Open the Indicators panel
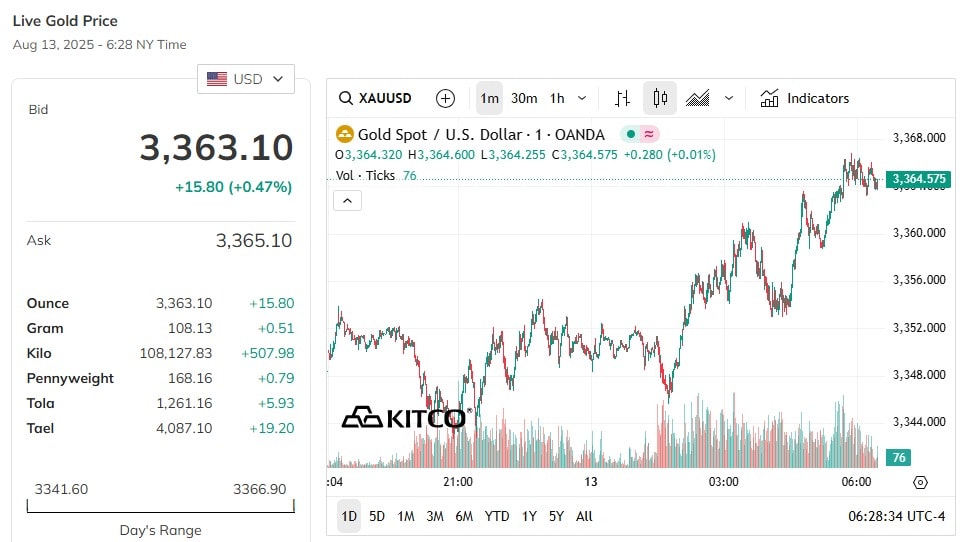This screenshot has width=963, height=542. 805,98
